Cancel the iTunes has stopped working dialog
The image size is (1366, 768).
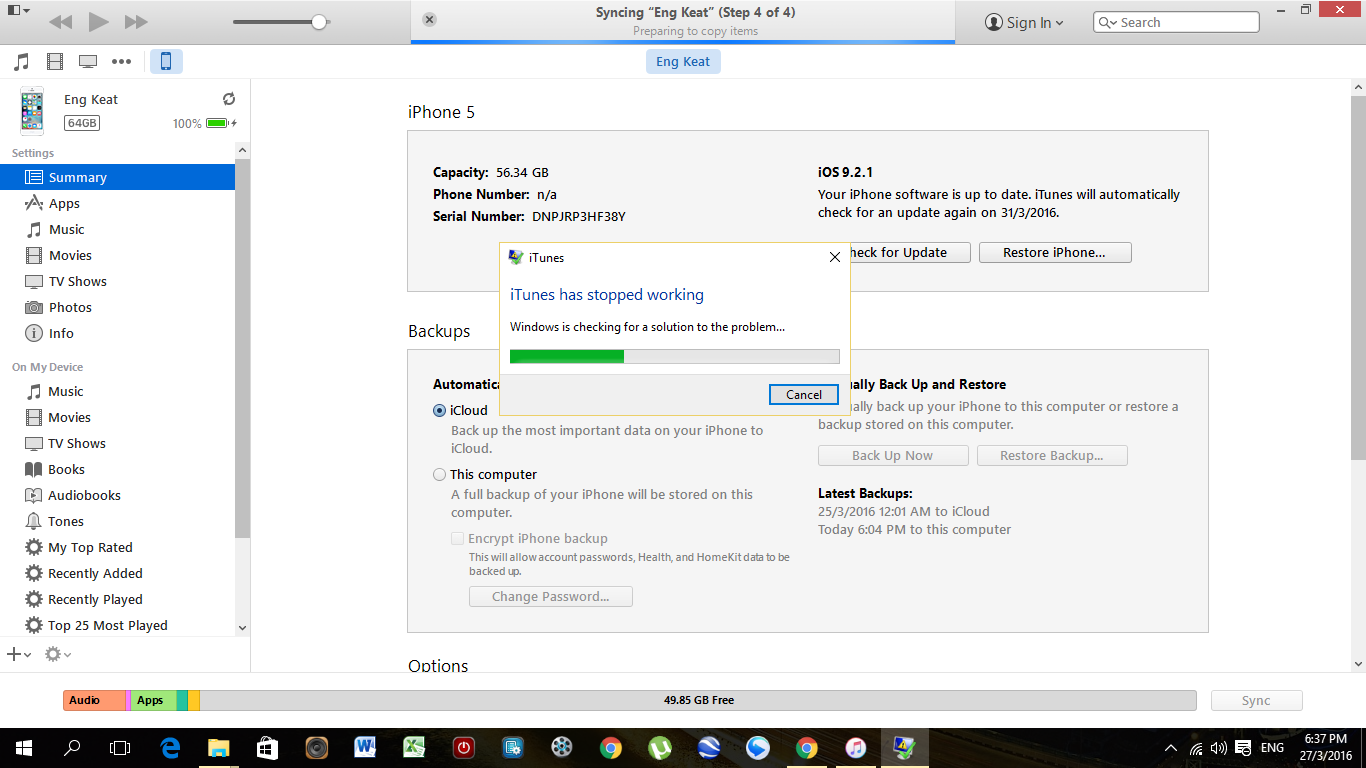(x=804, y=394)
